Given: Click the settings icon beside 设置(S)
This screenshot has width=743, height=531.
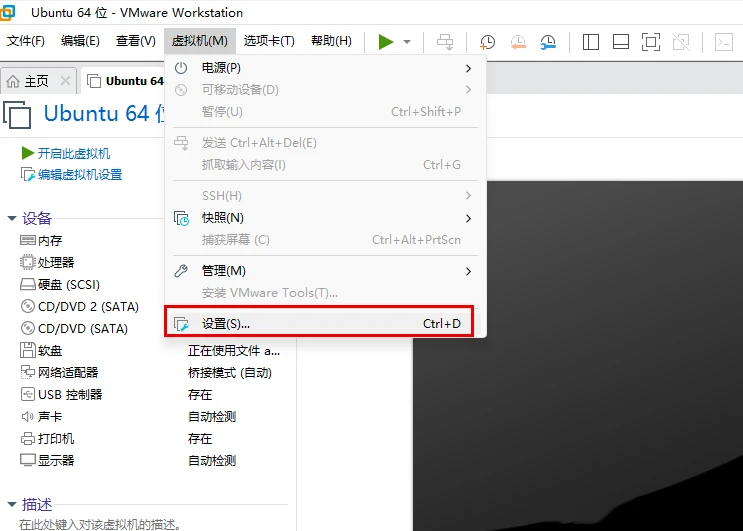Looking at the screenshot, I should 181,324.
